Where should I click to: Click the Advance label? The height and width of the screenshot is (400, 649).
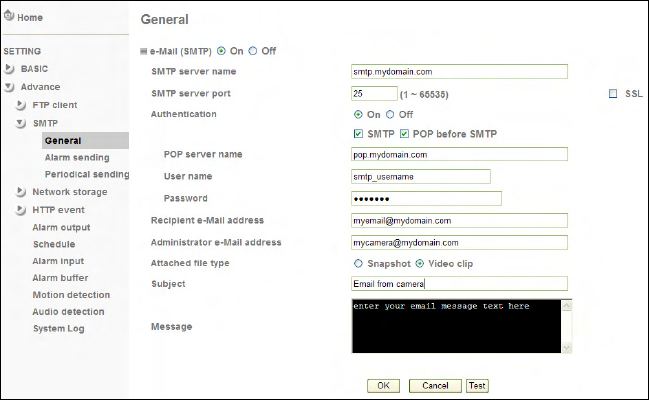(41, 87)
